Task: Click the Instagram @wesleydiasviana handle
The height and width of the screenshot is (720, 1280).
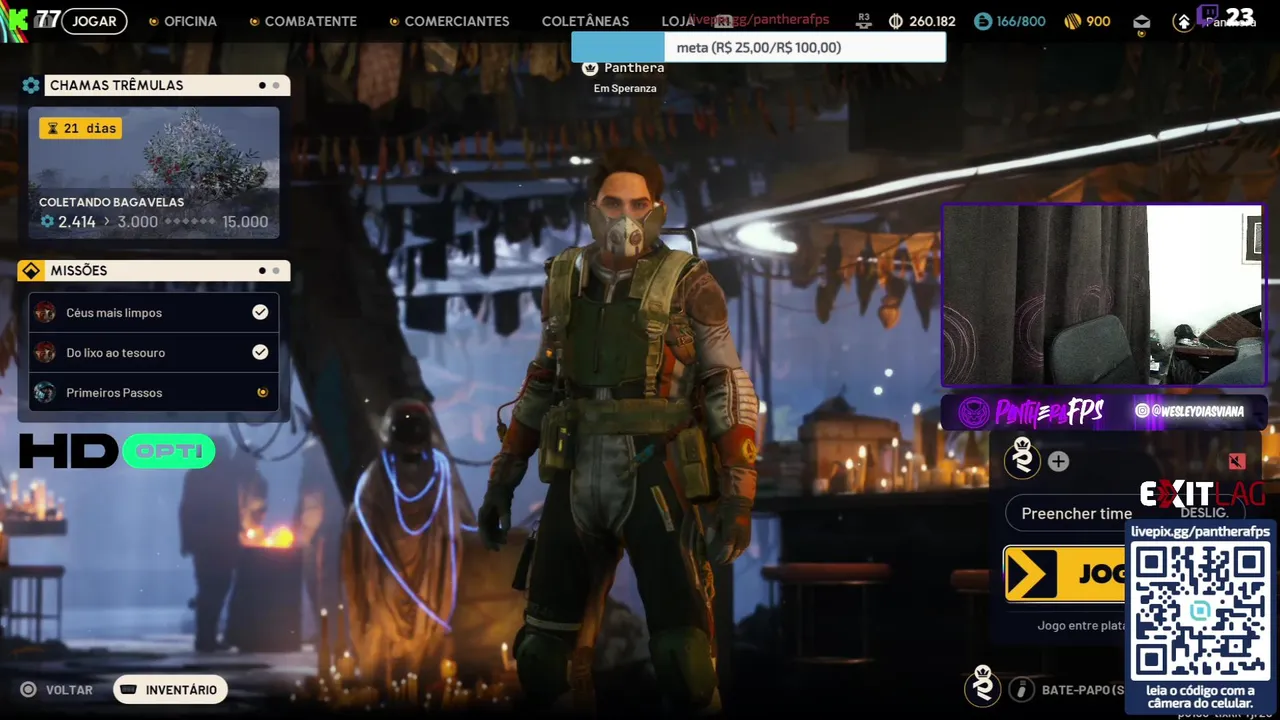Action: pyautogui.click(x=1189, y=410)
